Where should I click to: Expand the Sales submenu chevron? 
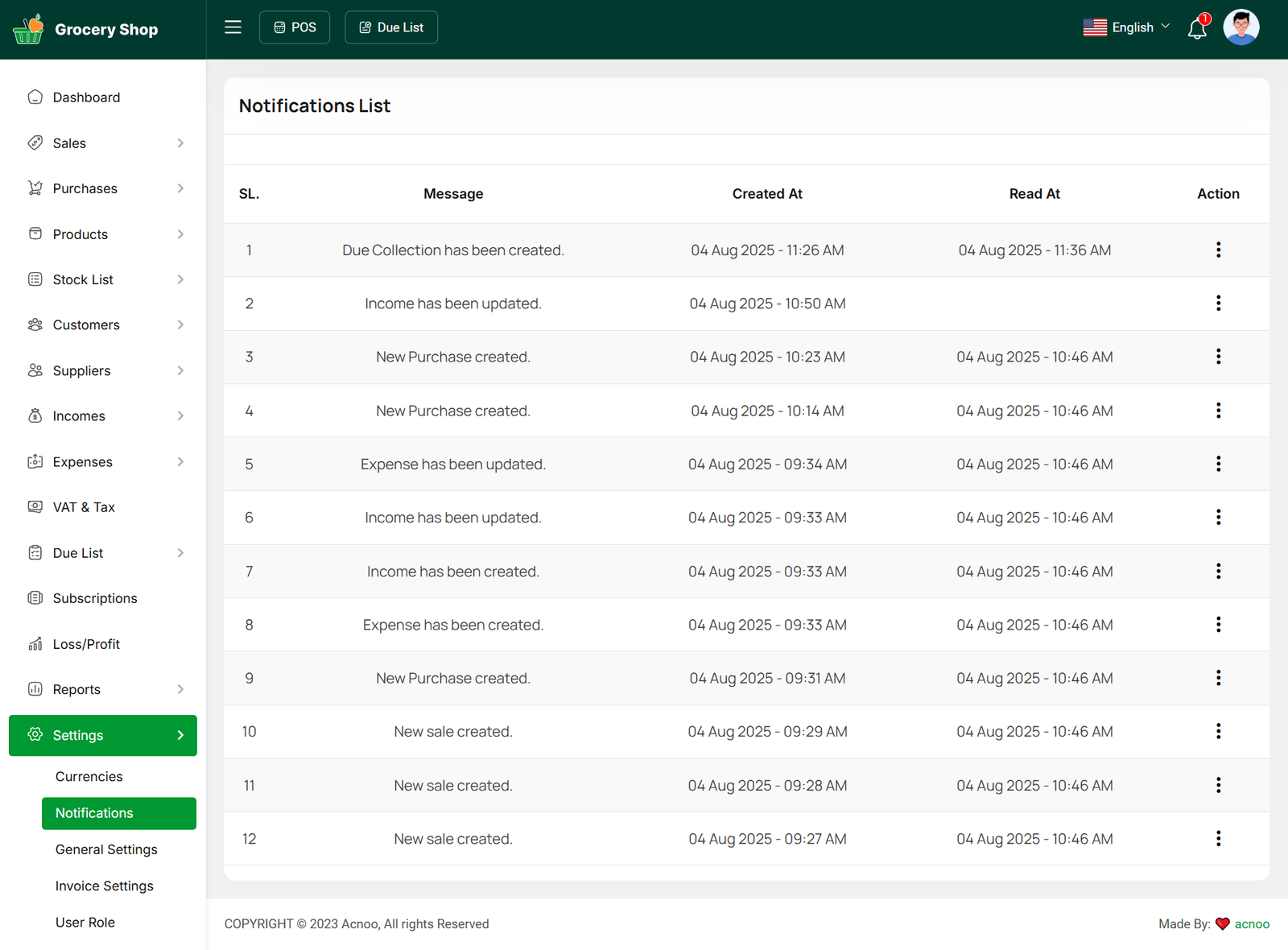coord(180,143)
